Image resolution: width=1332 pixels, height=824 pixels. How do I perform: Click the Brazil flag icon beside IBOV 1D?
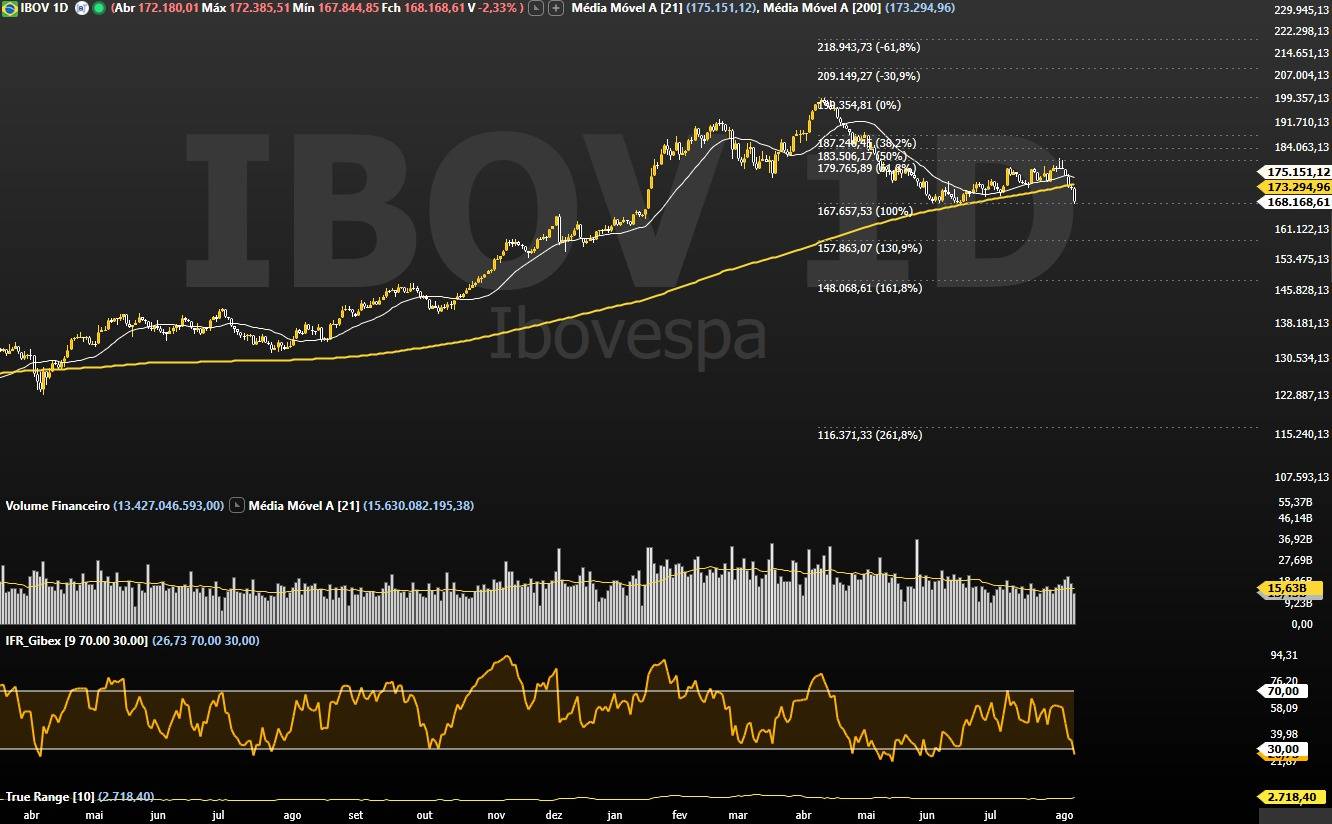(9, 8)
